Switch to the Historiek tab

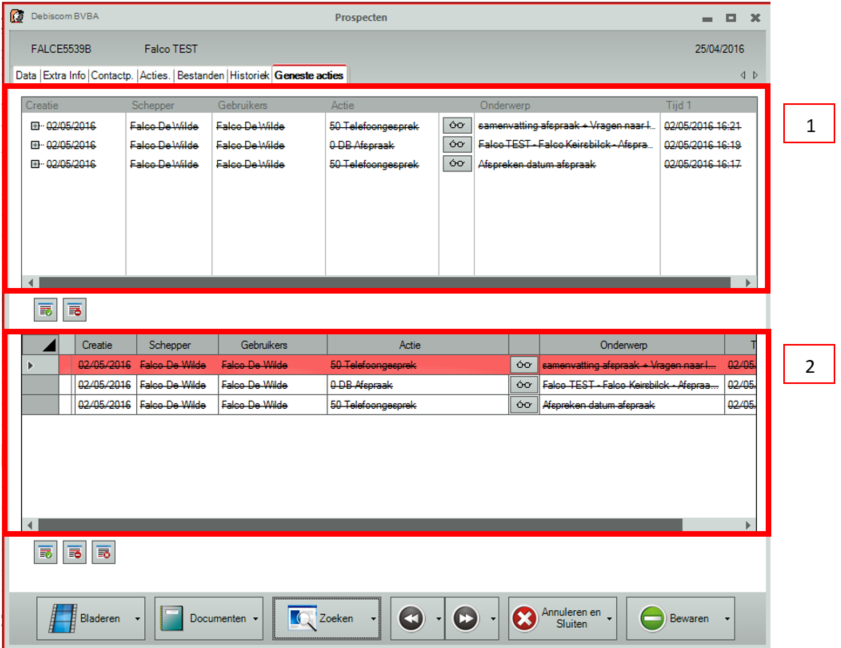pyautogui.click(x=249, y=75)
